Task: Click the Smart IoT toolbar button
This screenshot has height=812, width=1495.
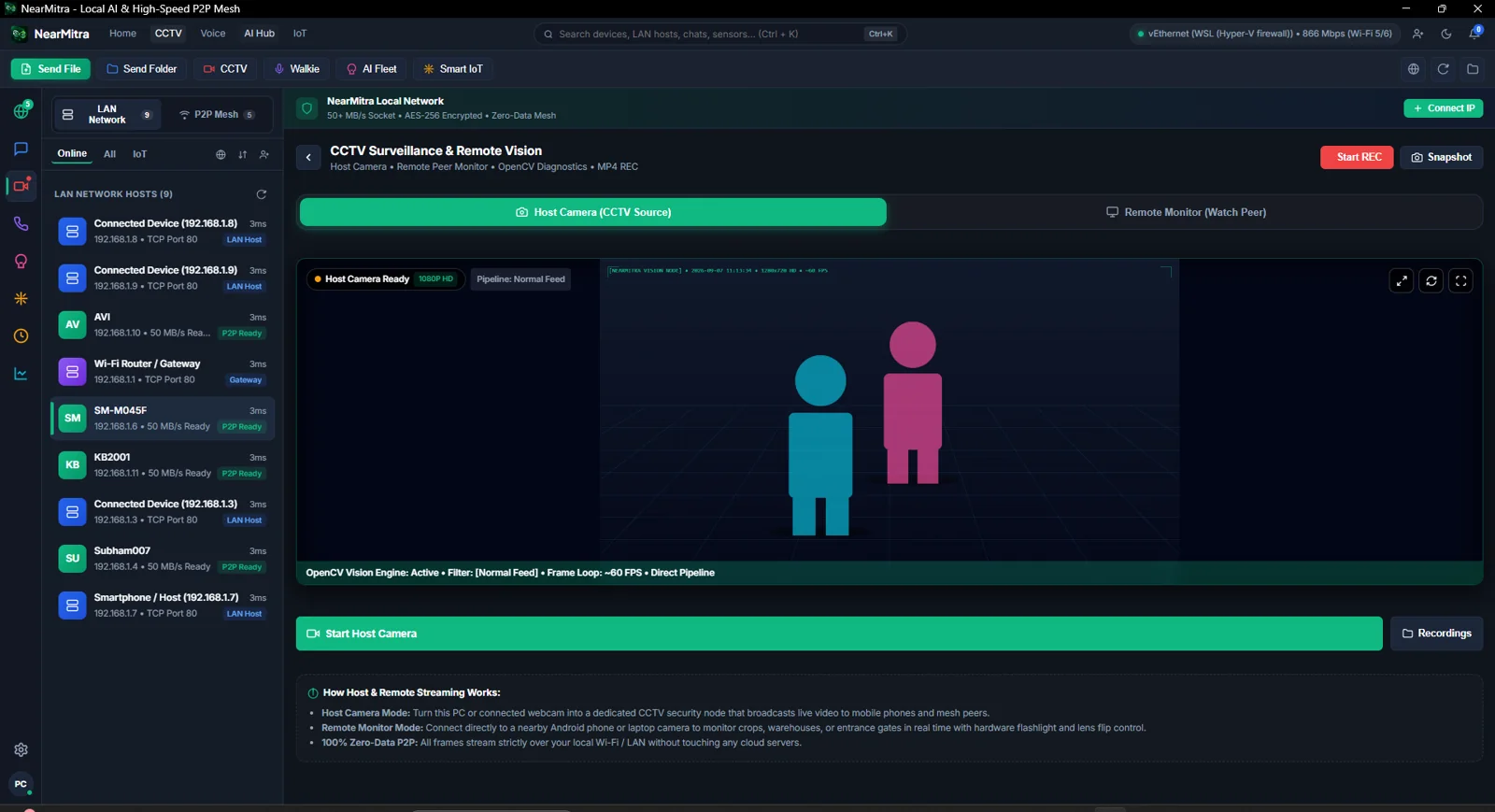Action: coord(453,69)
